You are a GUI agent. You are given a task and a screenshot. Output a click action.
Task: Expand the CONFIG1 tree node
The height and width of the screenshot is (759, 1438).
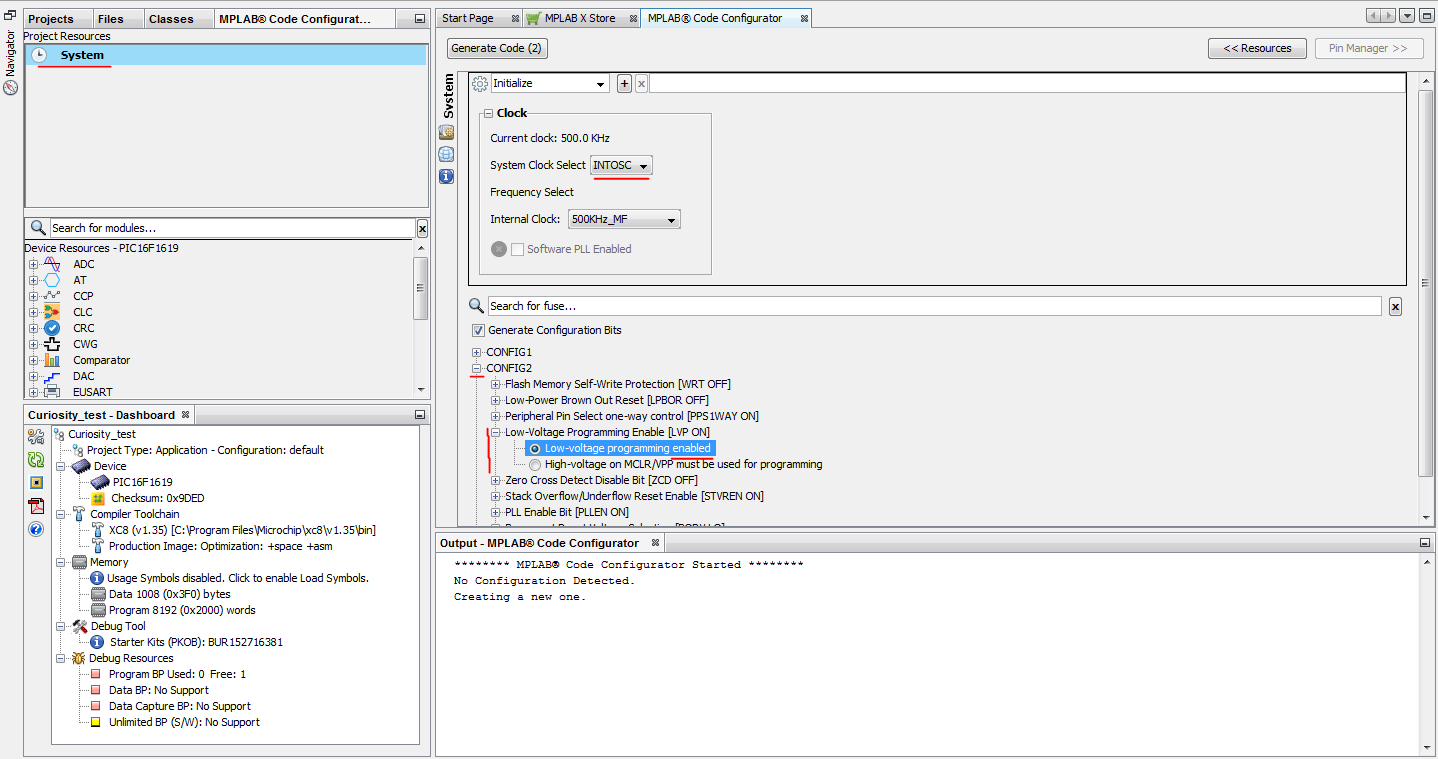(477, 352)
